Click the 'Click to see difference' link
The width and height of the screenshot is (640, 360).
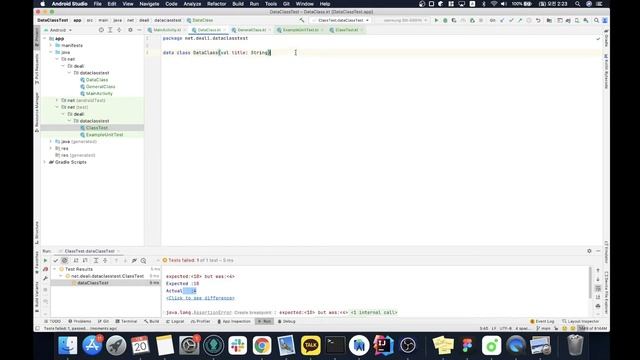click(x=200, y=298)
